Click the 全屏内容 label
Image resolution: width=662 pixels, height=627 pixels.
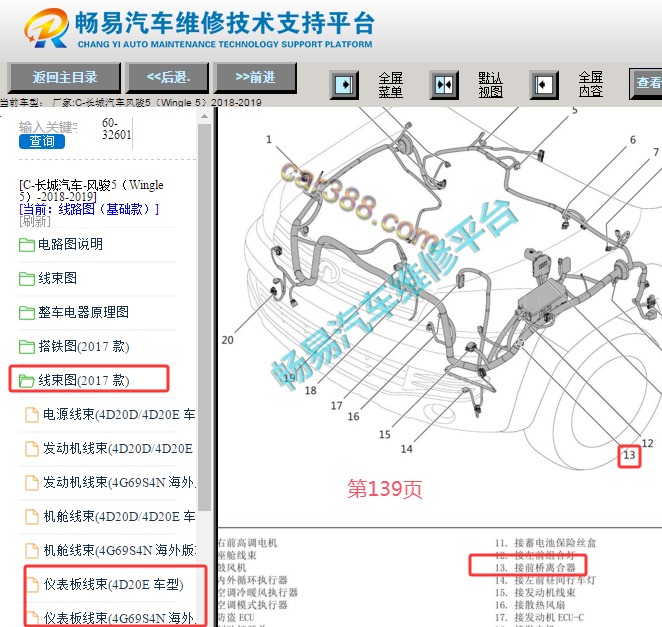(x=591, y=84)
